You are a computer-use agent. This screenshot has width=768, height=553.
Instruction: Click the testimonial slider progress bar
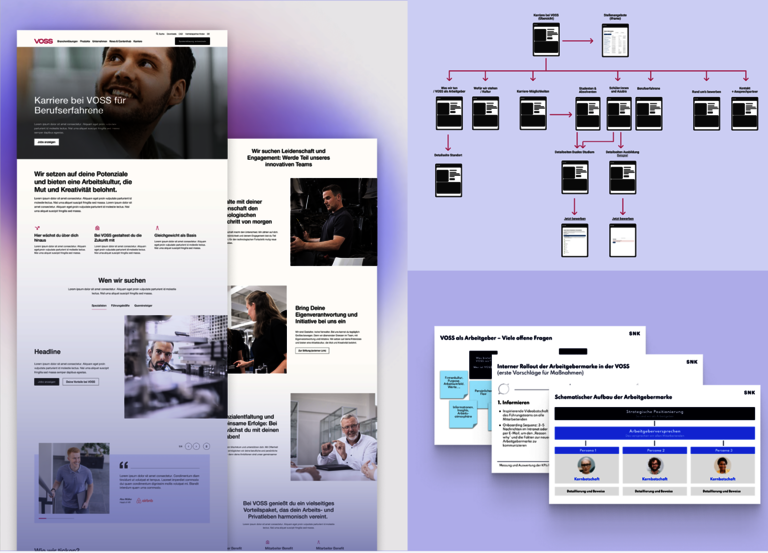pos(56,518)
